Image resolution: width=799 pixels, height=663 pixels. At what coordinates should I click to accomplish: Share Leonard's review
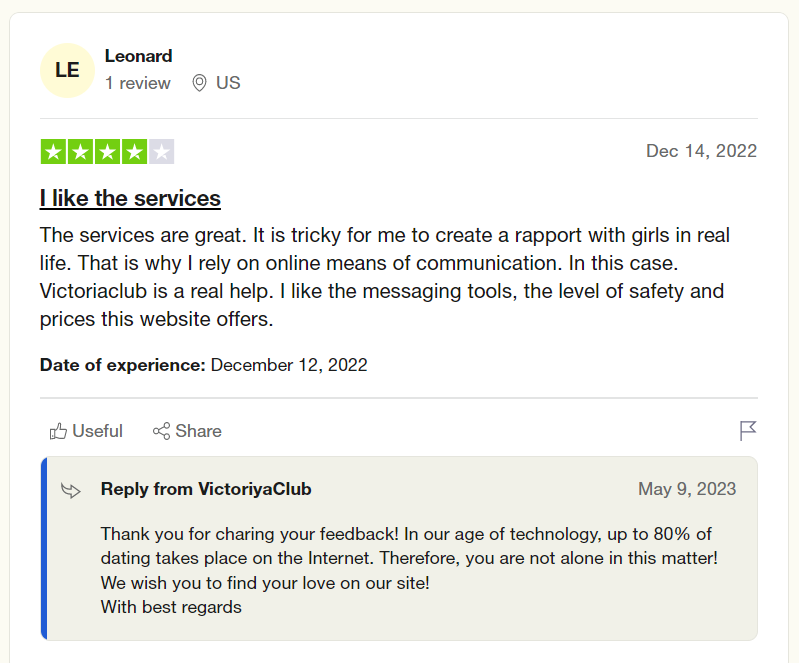point(187,431)
